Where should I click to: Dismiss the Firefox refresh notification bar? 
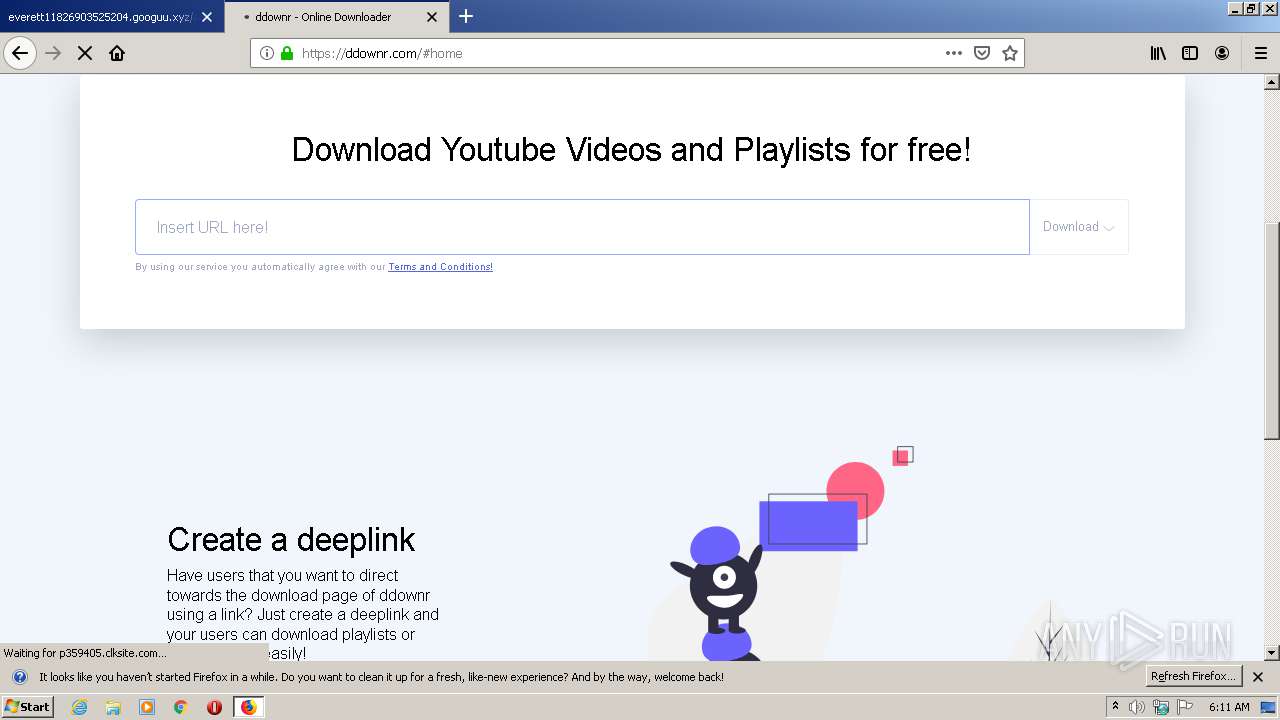[x=1258, y=677]
